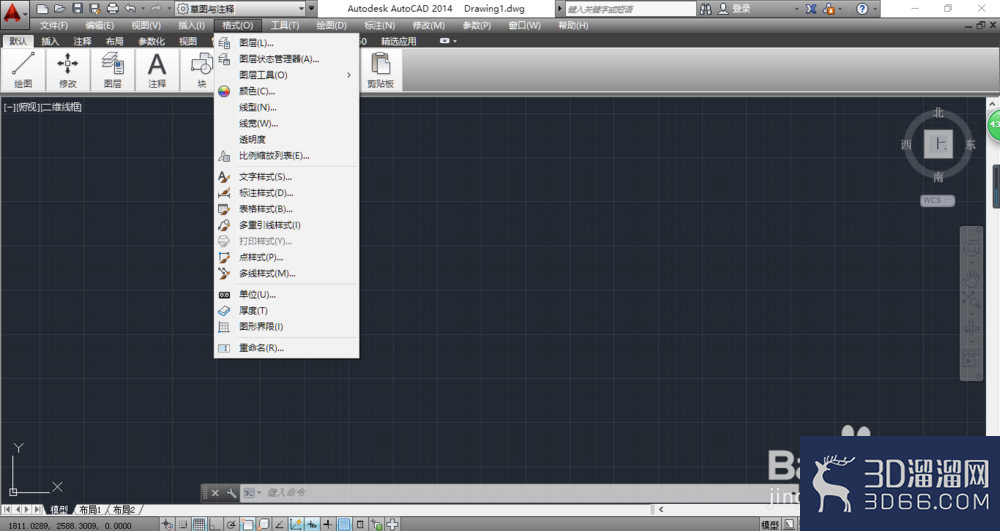Click the Open file folder icon

(59, 9)
